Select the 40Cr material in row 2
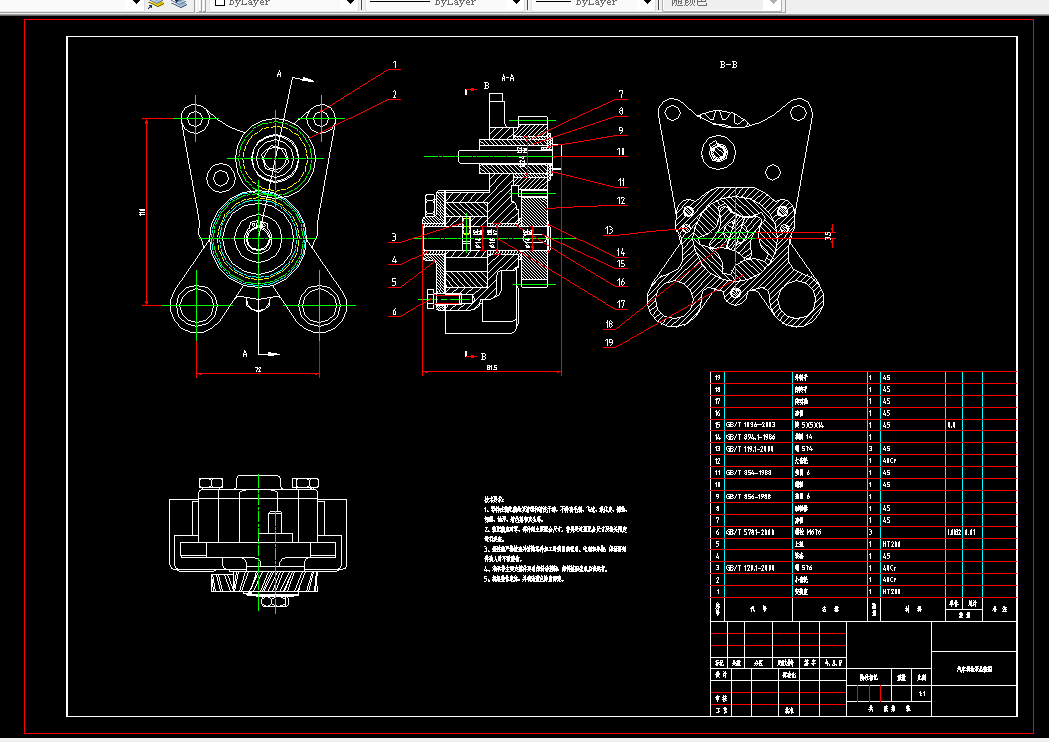 click(x=889, y=580)
